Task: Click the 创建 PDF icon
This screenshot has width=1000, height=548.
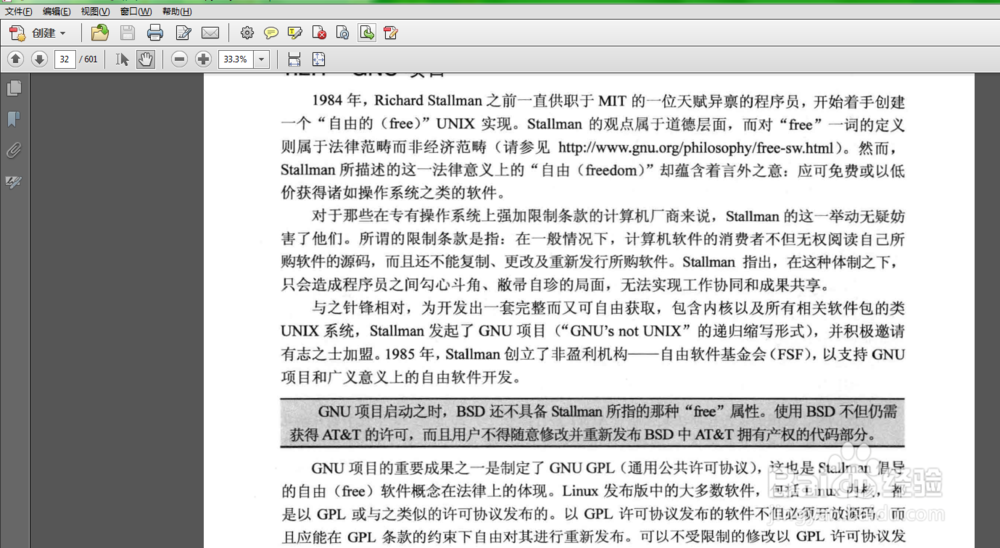Action: click(17, 33)
